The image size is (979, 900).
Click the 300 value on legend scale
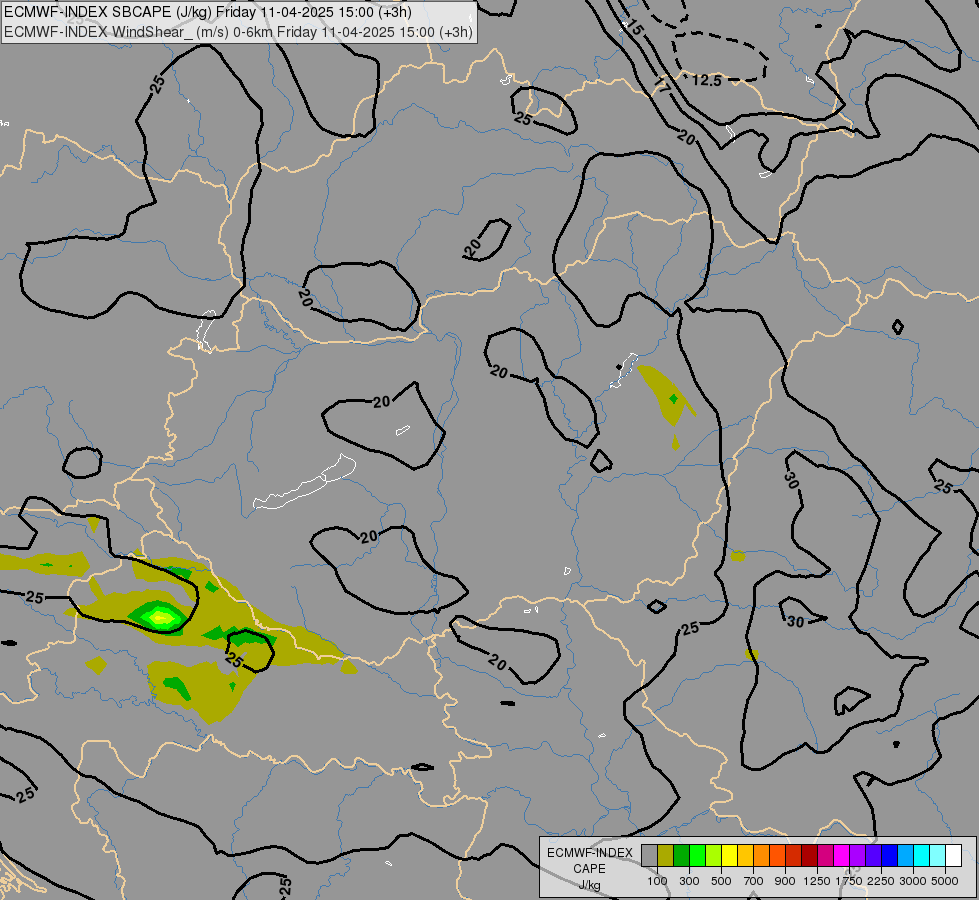point(689,881)
